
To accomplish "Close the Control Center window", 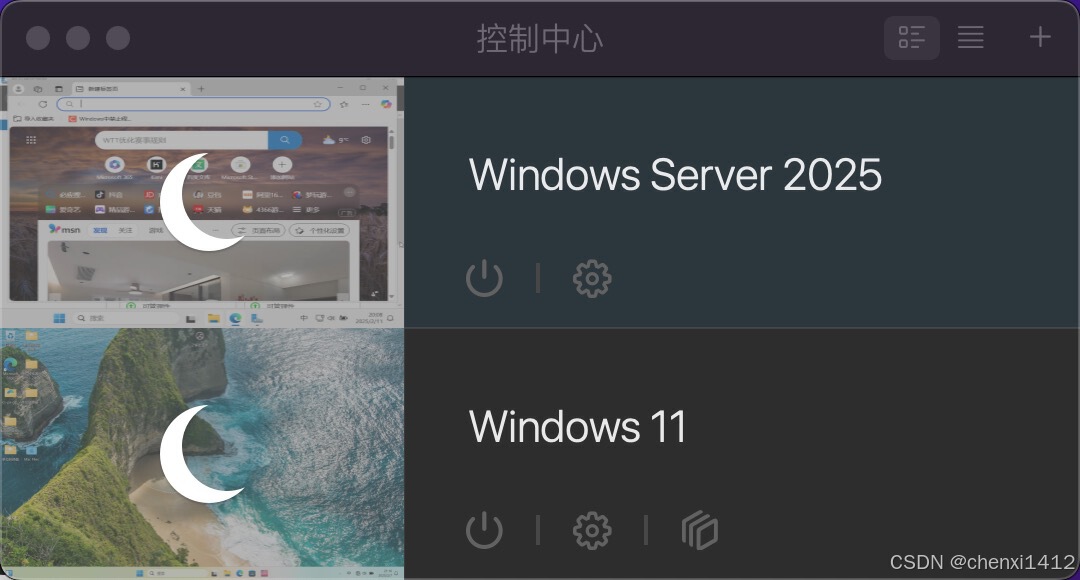I will click(x=38, y=38).
